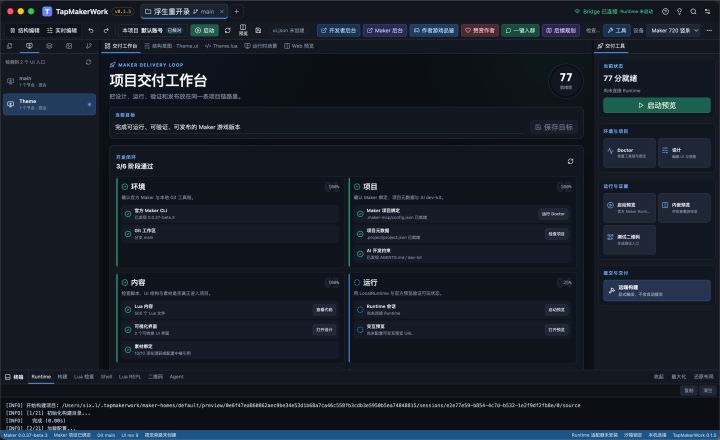The image size is (720, 440).
Task: Click the 远端构建 wrench card
Action: (x=657, y=290)
